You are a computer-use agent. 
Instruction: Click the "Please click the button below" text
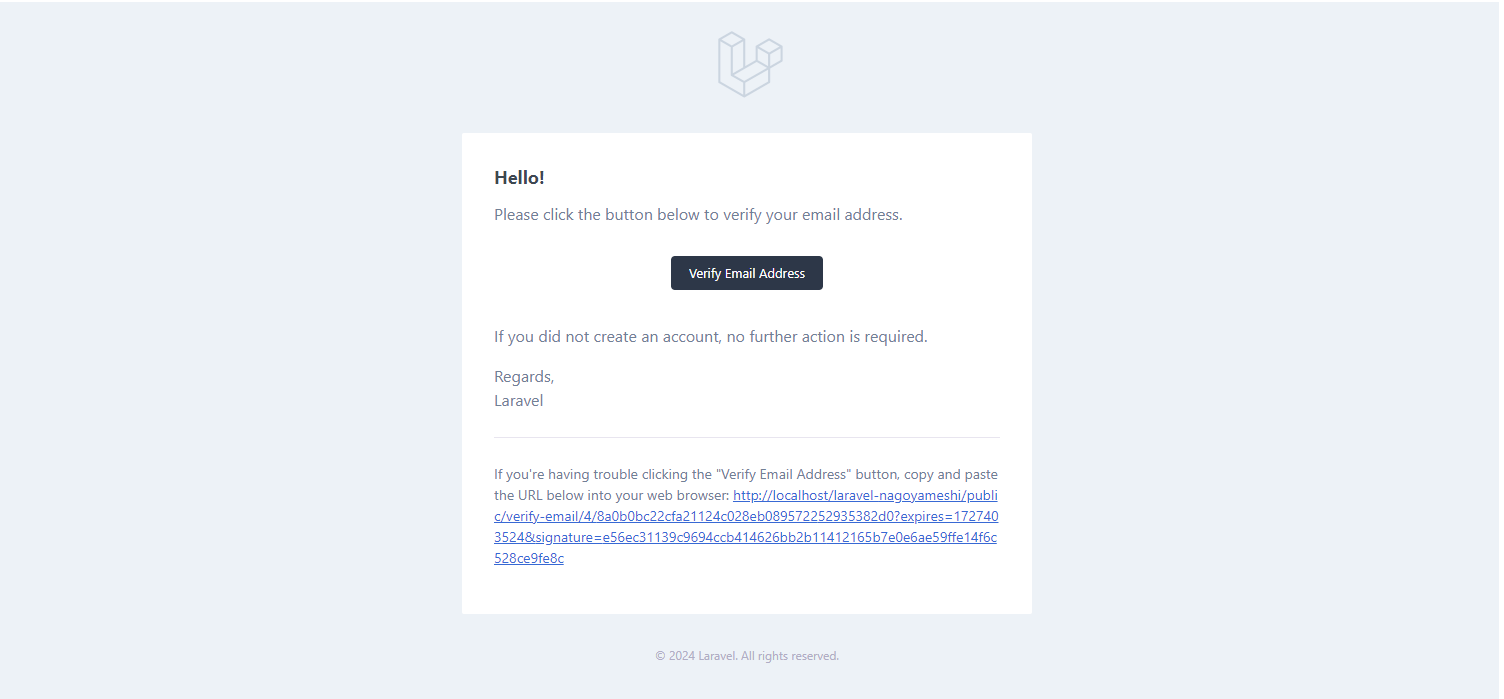coord(582,215)
